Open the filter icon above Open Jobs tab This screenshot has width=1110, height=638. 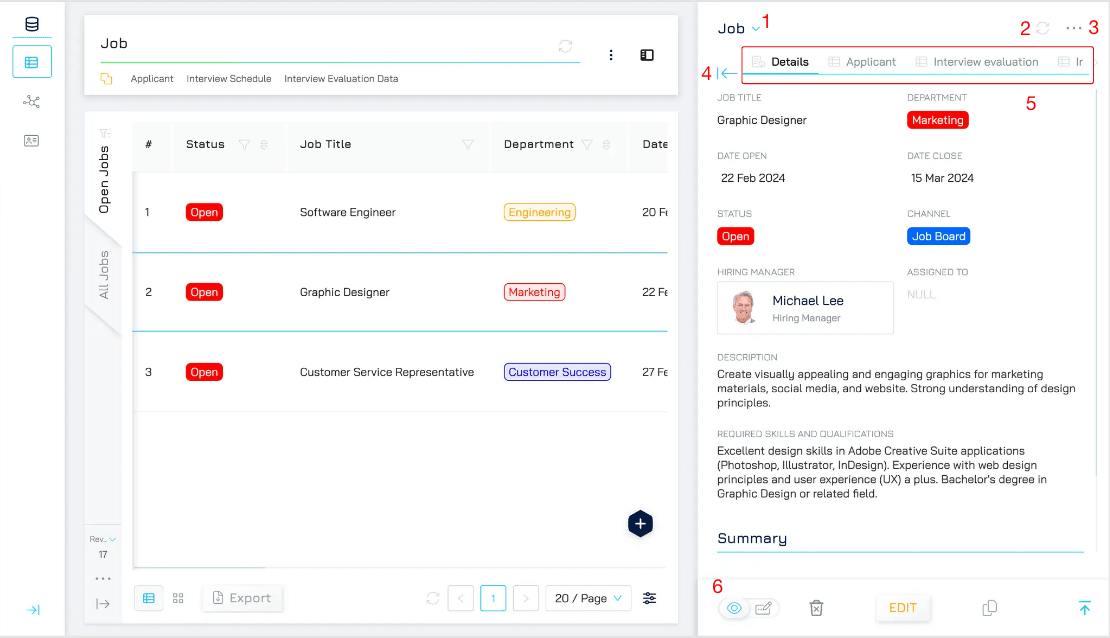105,133
